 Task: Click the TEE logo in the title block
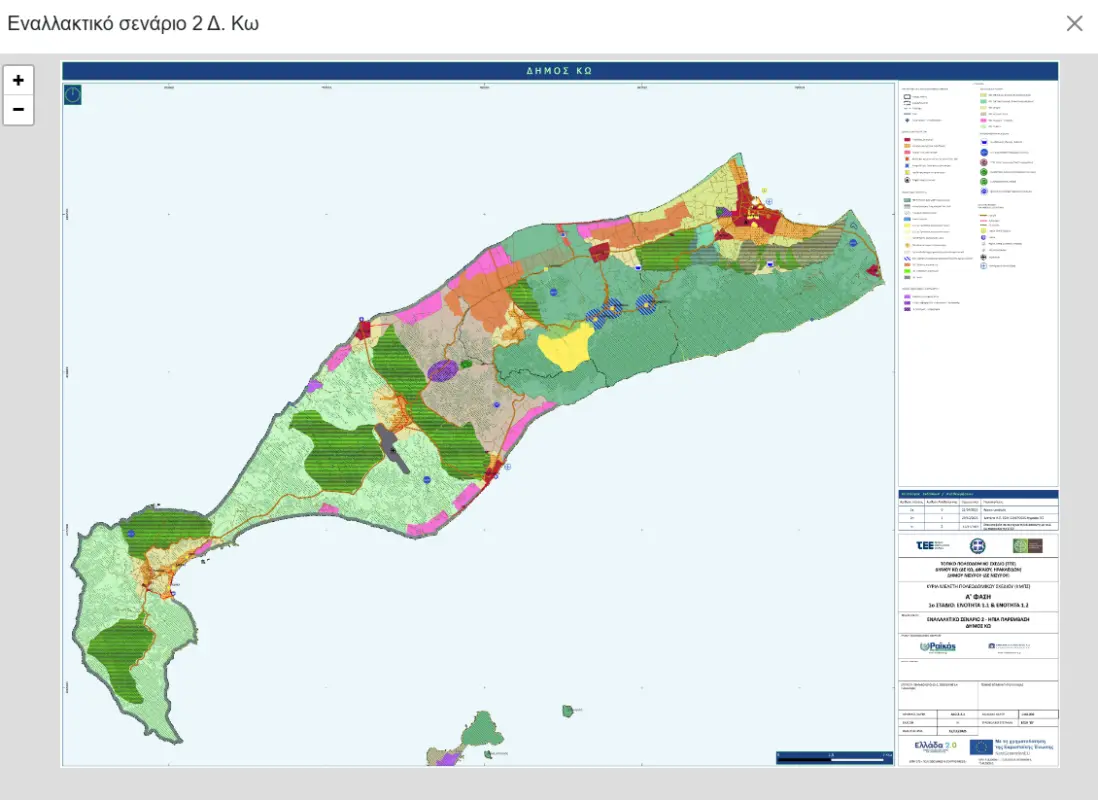pyautogui.click(x=933, y=546)
